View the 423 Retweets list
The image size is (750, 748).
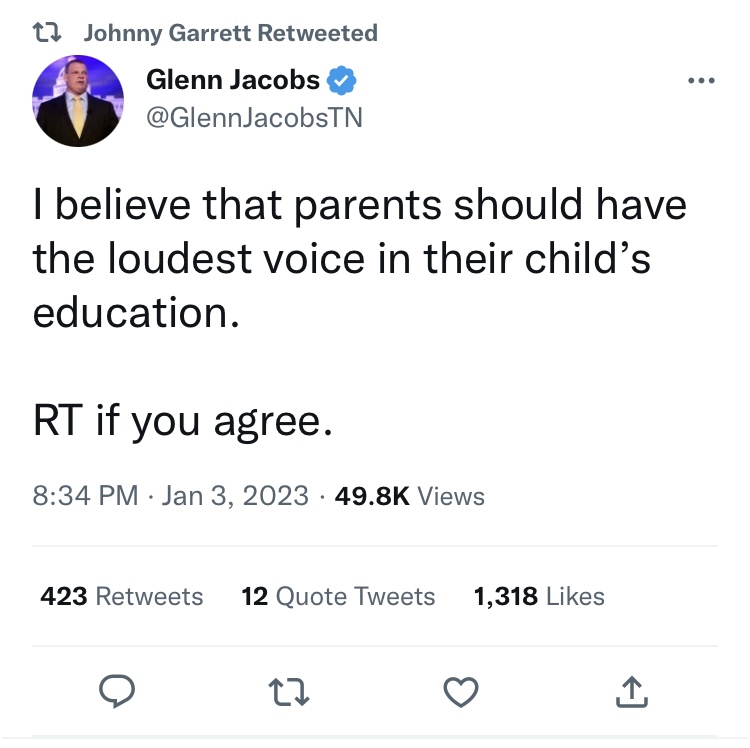click(x=121, y=597)
